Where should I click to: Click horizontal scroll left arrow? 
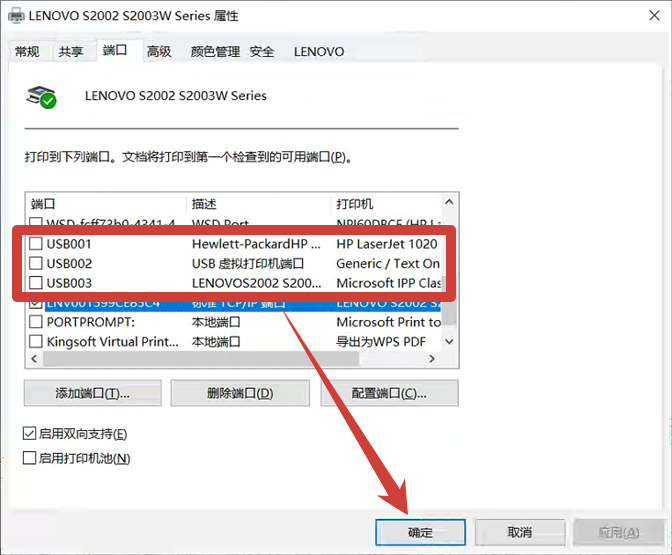(x=34, y=359)
